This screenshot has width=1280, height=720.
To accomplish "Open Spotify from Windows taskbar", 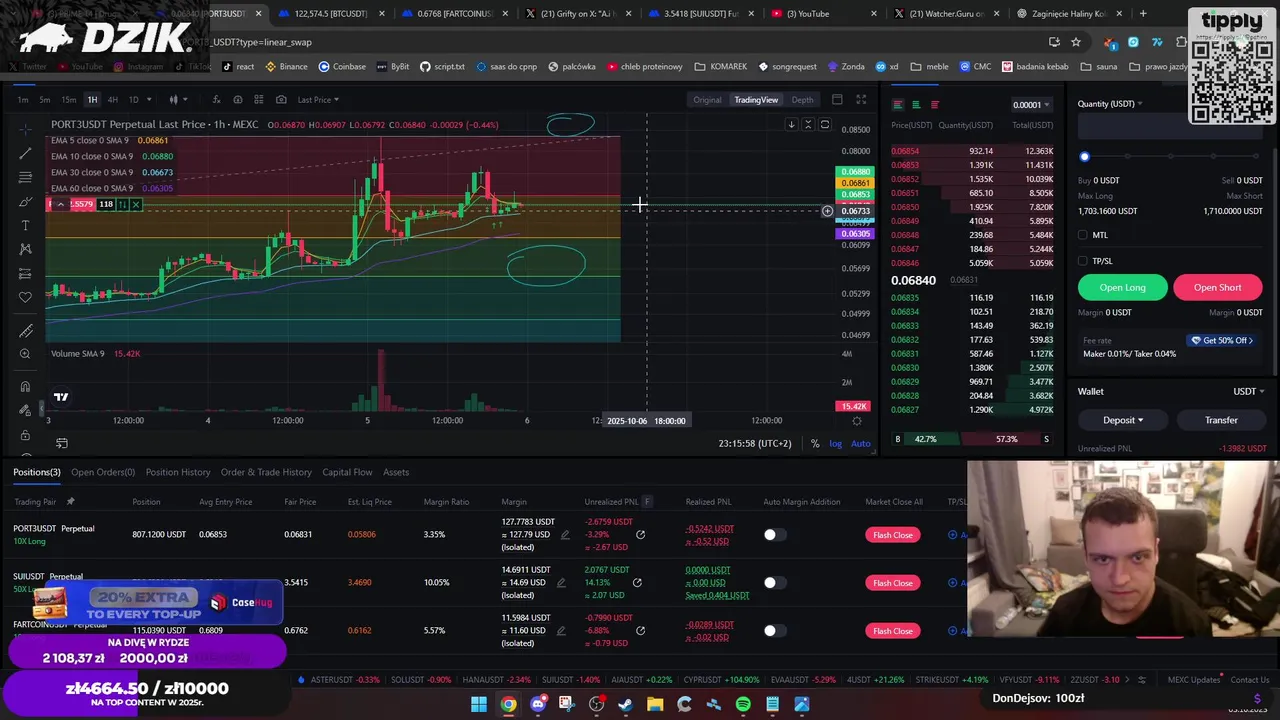I will [743, 704].
